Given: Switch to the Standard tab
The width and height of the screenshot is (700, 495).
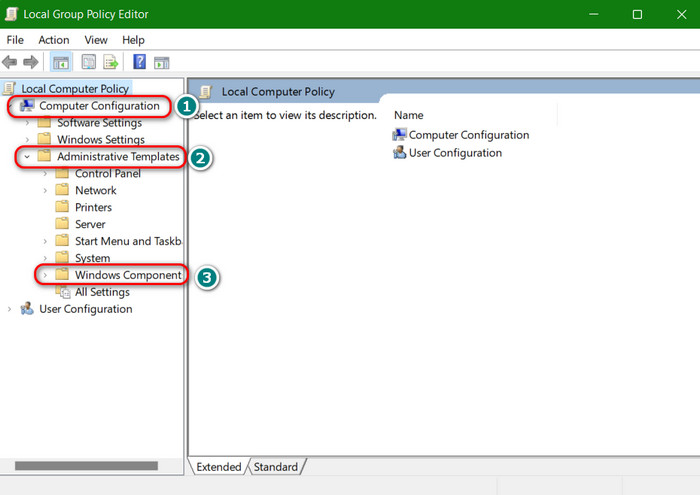Looking at the screenshot, I should tap(276, 466).
